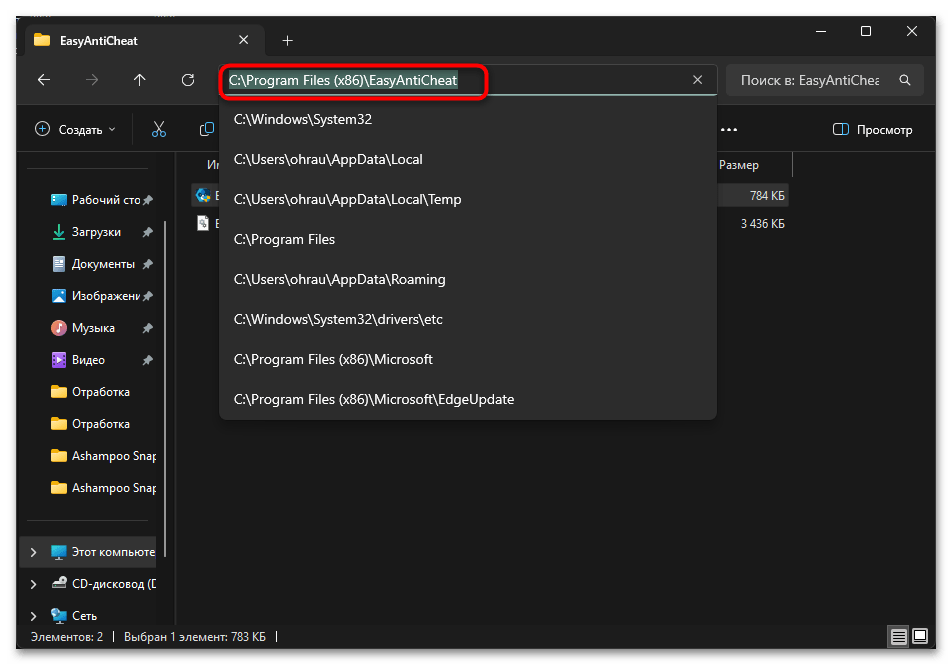The width and height of the screenshot is (952, 665).
Task: Expand the Этот компьютер tree node
Action: (x=34, y=552)
